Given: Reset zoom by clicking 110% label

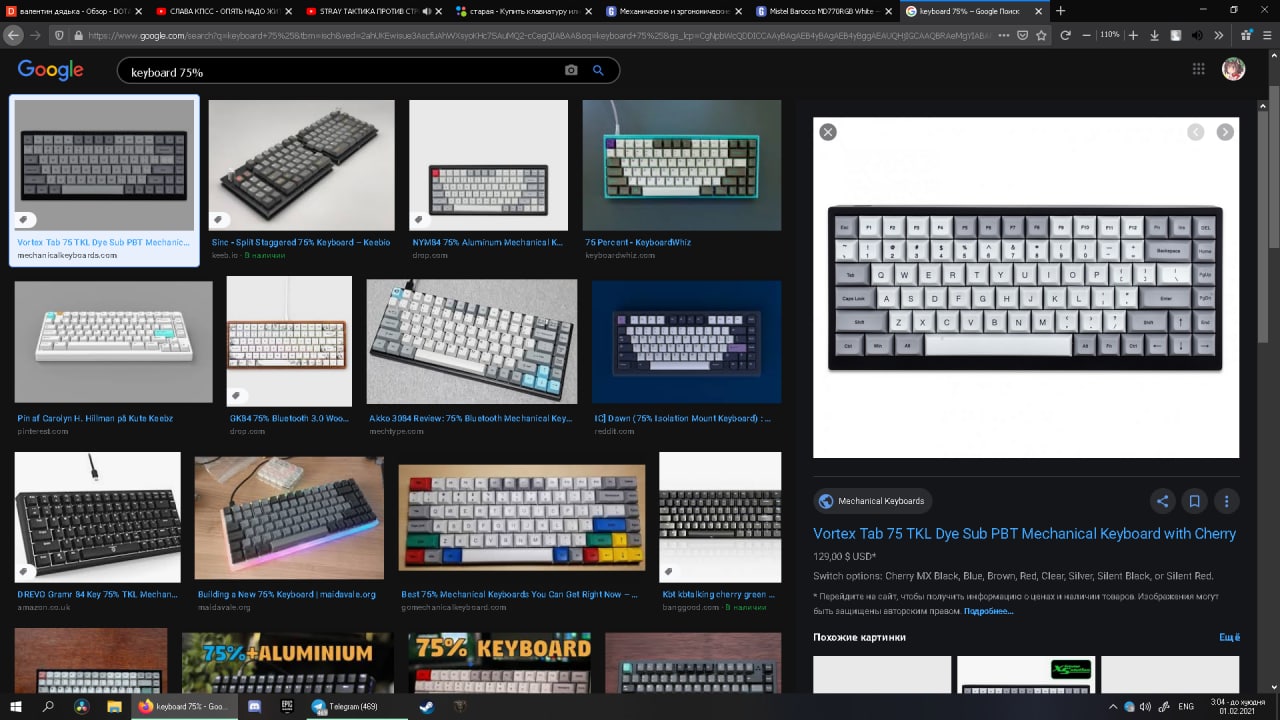Looking at the screenshot, I should click(x=1109, y=35).
